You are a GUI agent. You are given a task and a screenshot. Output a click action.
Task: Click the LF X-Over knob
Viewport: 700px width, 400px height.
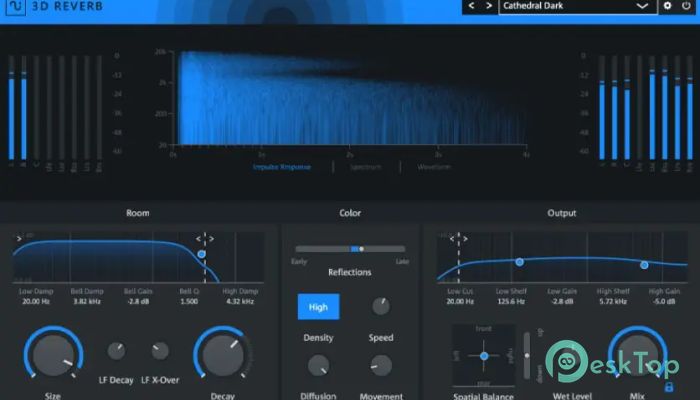(160, 350)
